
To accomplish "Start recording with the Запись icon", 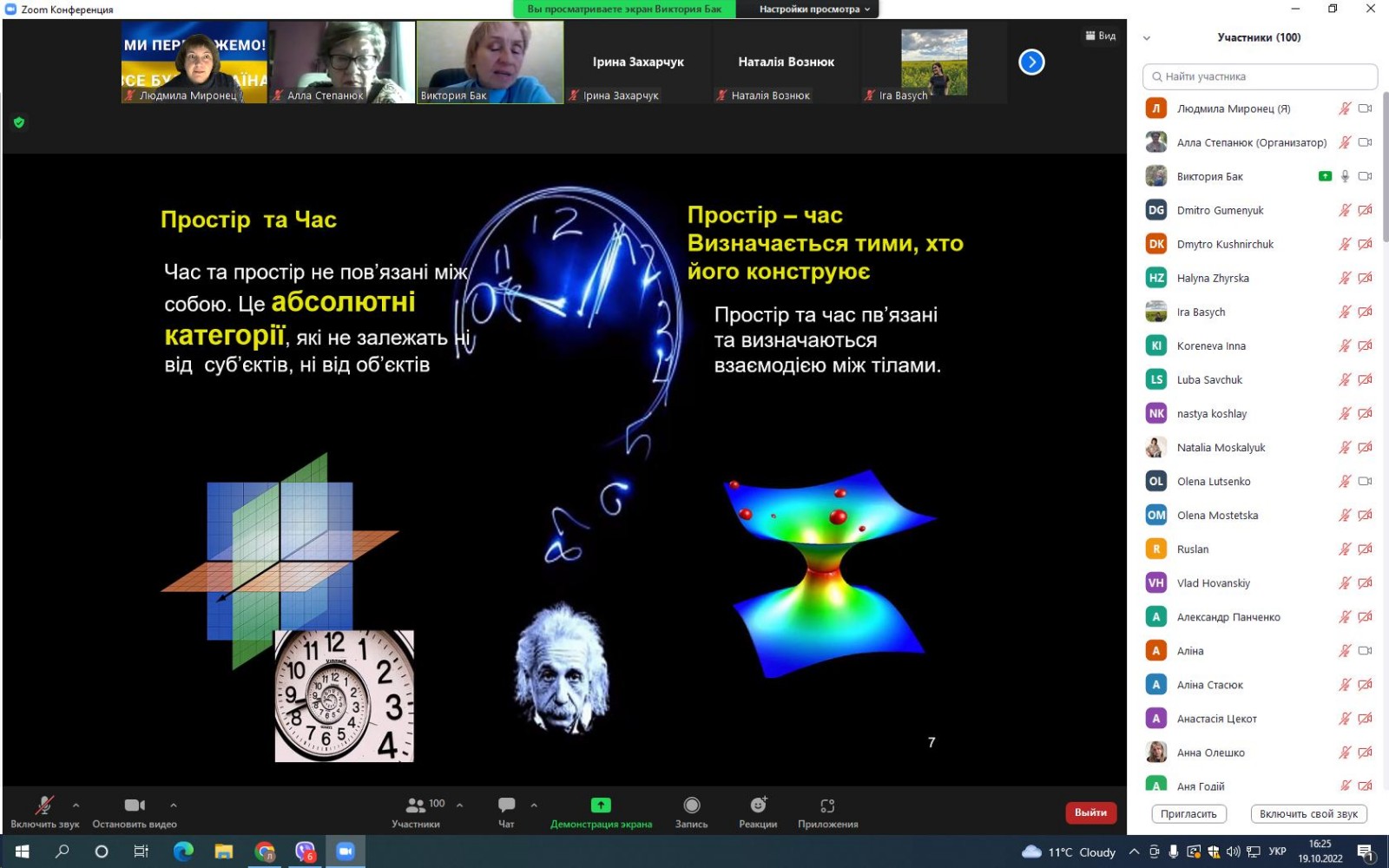I will tap(691, 806).
